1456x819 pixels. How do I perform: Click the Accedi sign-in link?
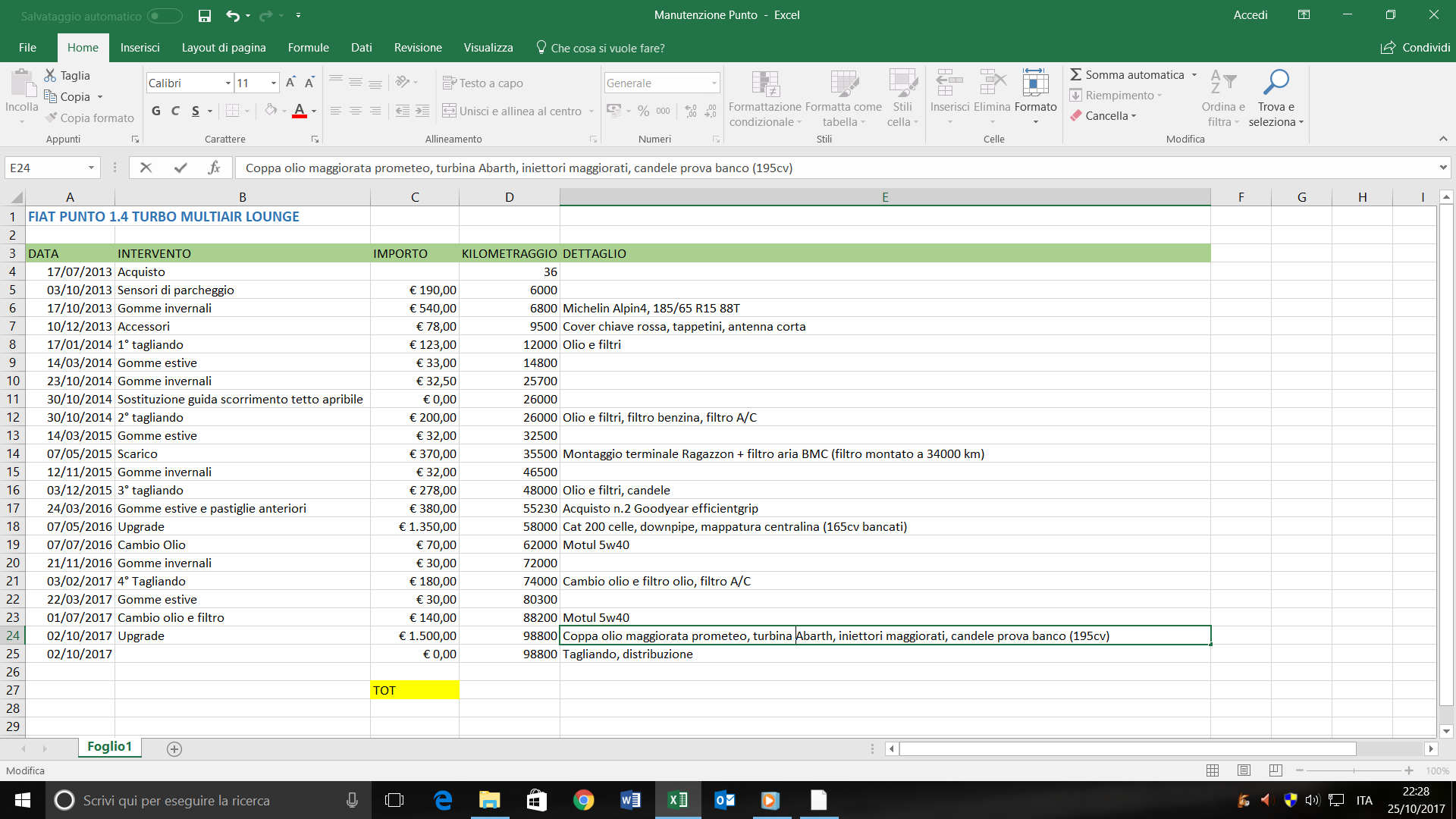(x=1250, y=15)
